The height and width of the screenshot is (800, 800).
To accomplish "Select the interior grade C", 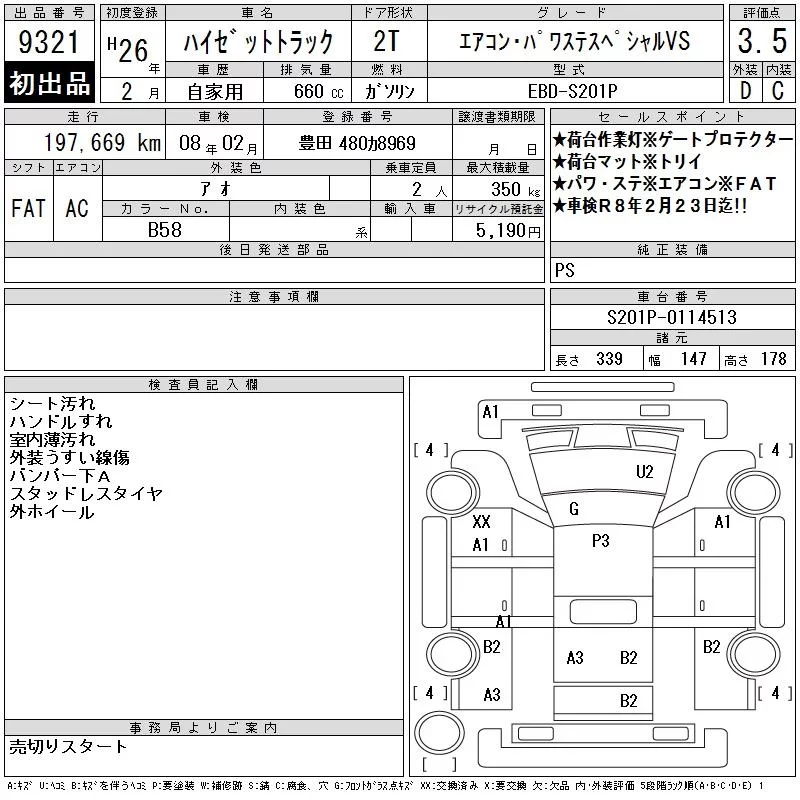I will (x=778, y=91).
